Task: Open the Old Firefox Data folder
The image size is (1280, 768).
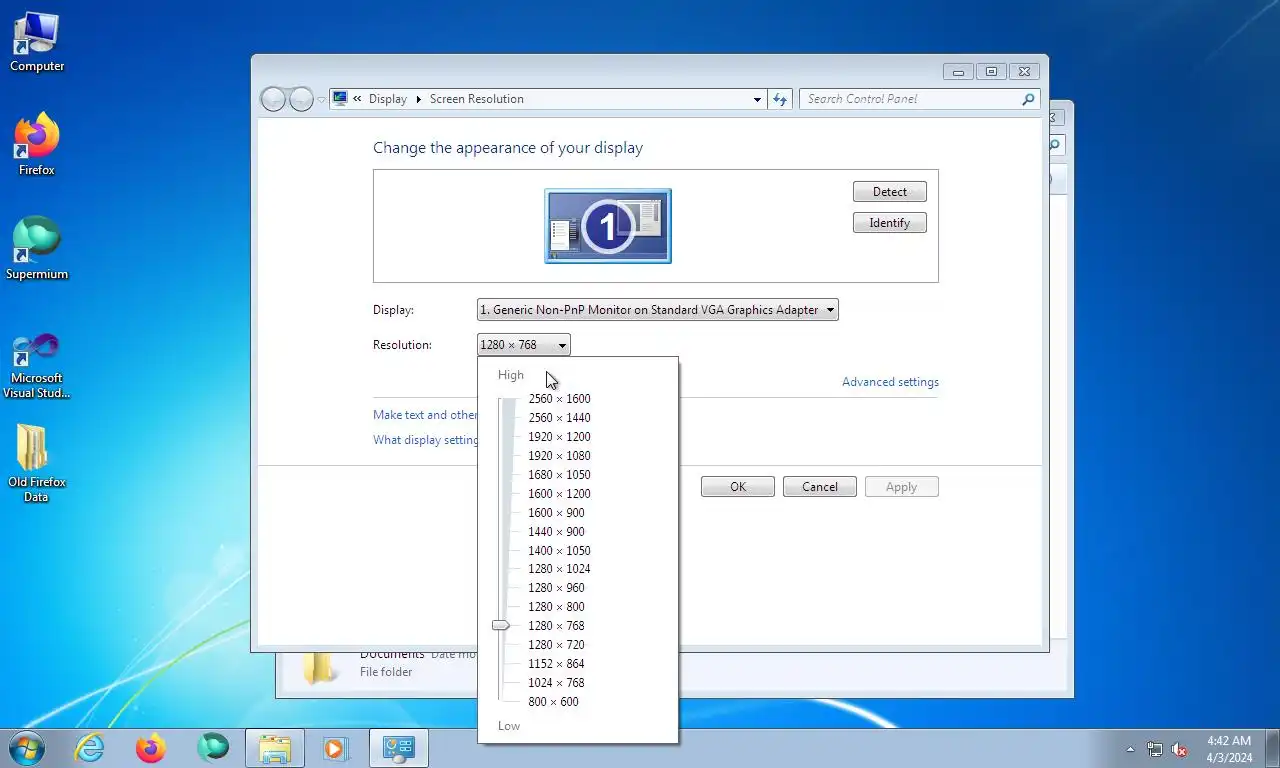Action: coord(37,464)
